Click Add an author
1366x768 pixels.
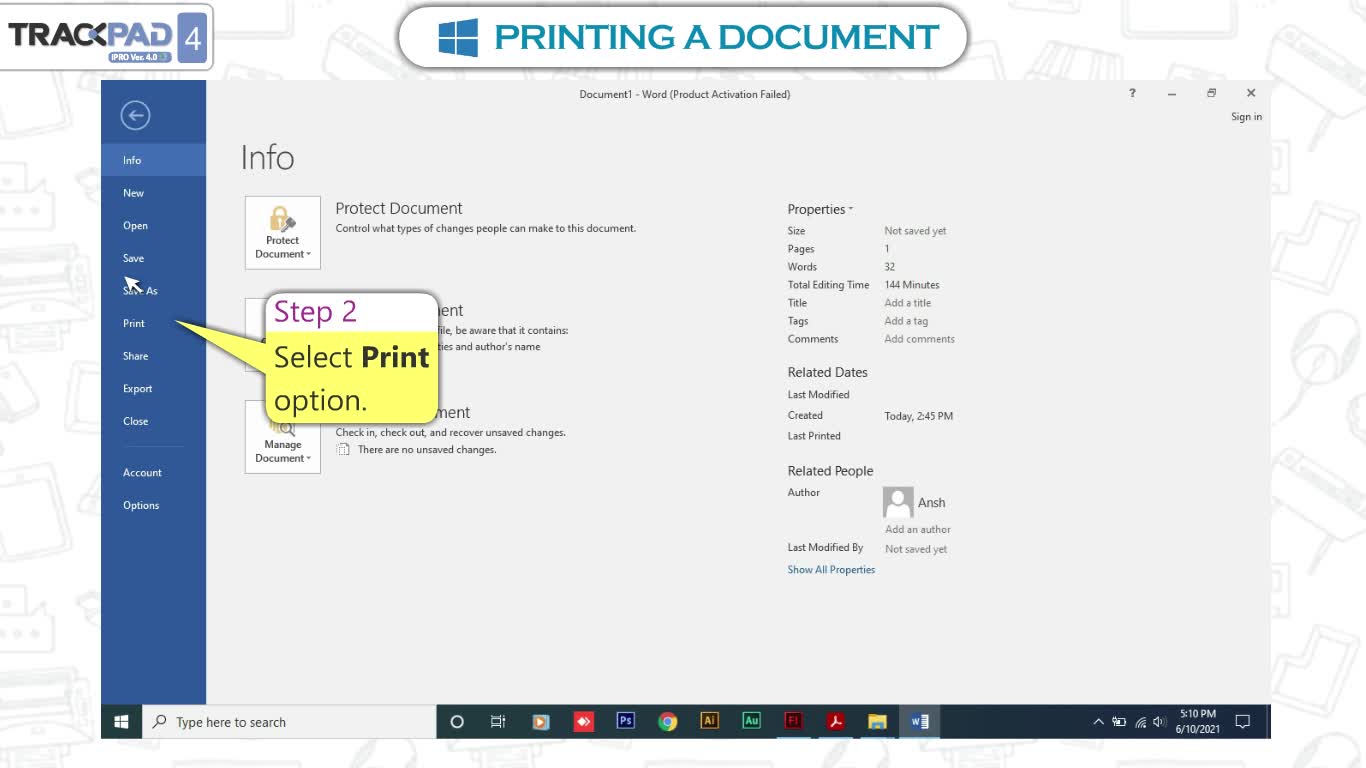[918, 530]
